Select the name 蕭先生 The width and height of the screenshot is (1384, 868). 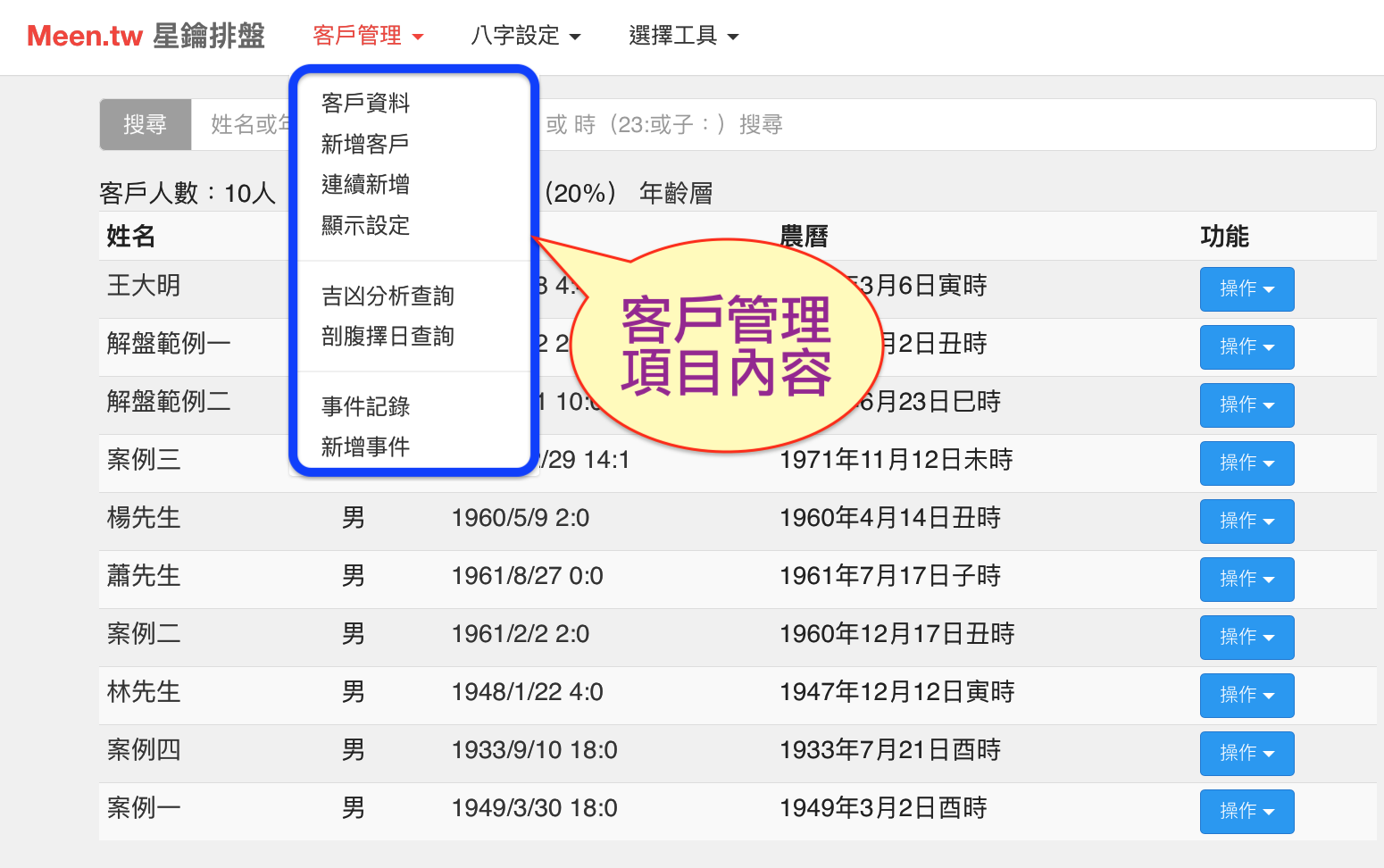coord(144,575)
